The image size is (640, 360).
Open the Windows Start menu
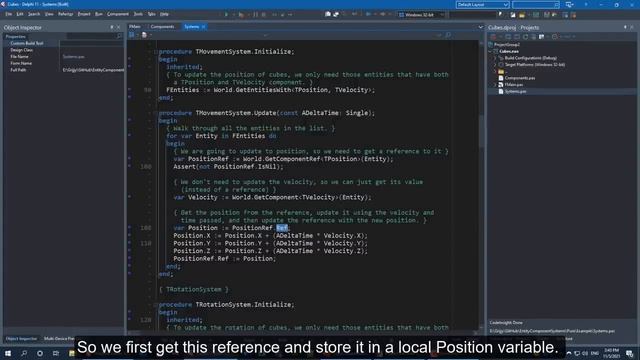[8, 353]
